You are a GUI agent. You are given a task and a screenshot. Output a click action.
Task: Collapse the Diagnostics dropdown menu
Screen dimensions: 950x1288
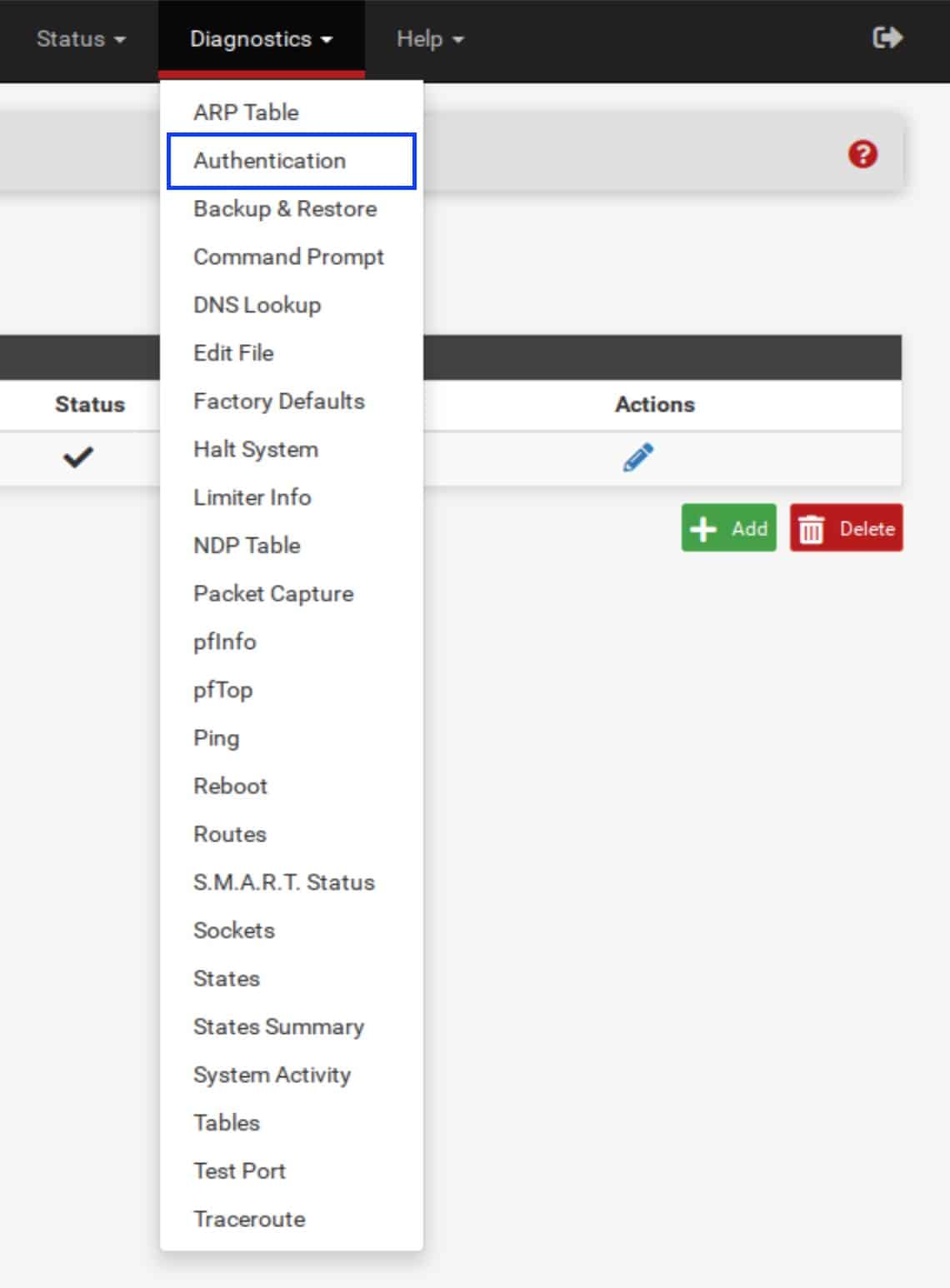tap(261, 39)
